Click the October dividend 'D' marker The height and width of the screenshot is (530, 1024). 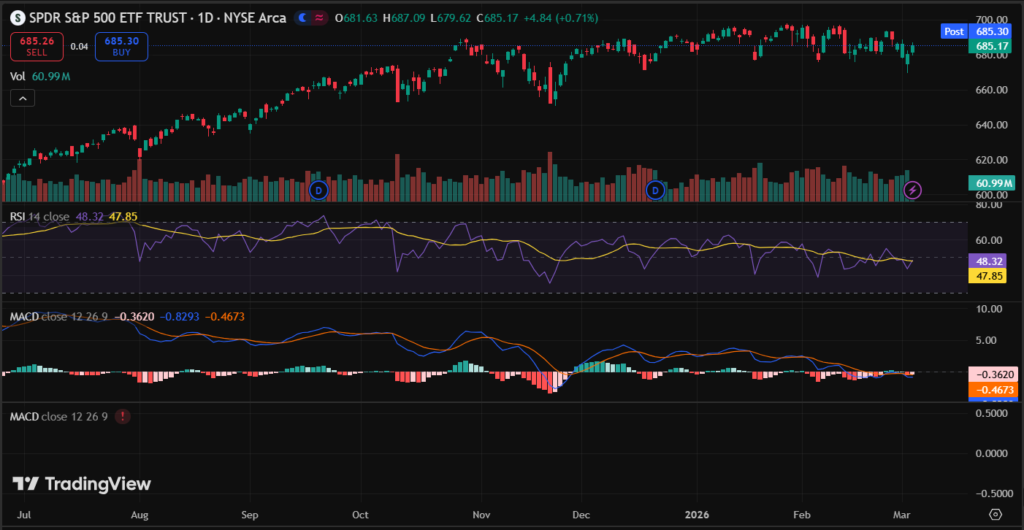click(x=318, y=189)
